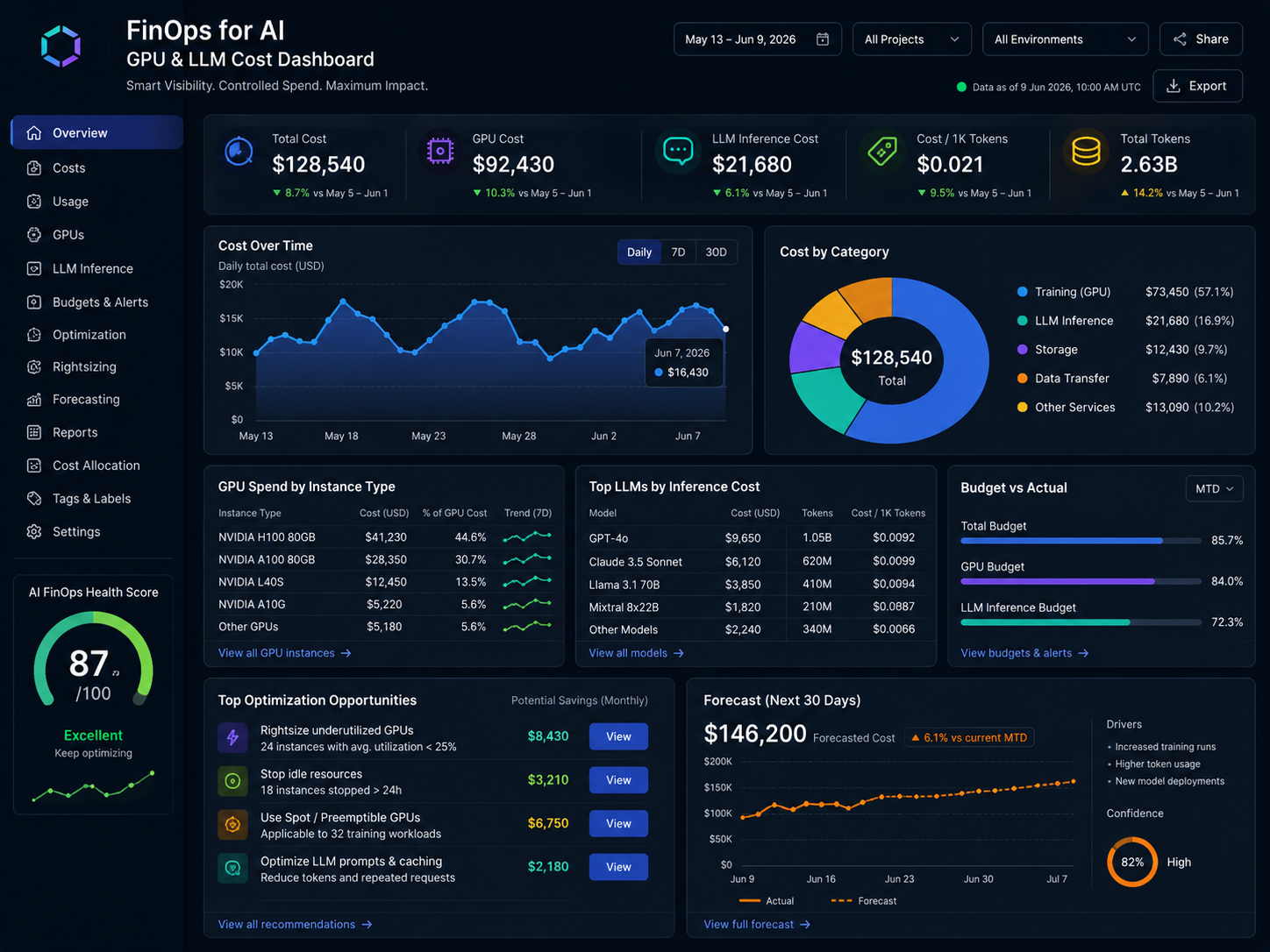
Task: Open the All Environments dropdown
Action: coord(1066,39)
